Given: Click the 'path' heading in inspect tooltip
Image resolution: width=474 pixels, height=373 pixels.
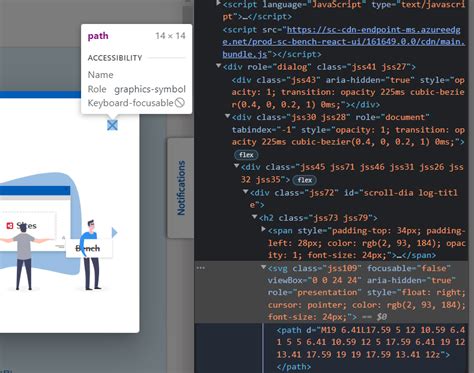Looking at the screenshot, I should pyautogui.click(x=98, y=36).
